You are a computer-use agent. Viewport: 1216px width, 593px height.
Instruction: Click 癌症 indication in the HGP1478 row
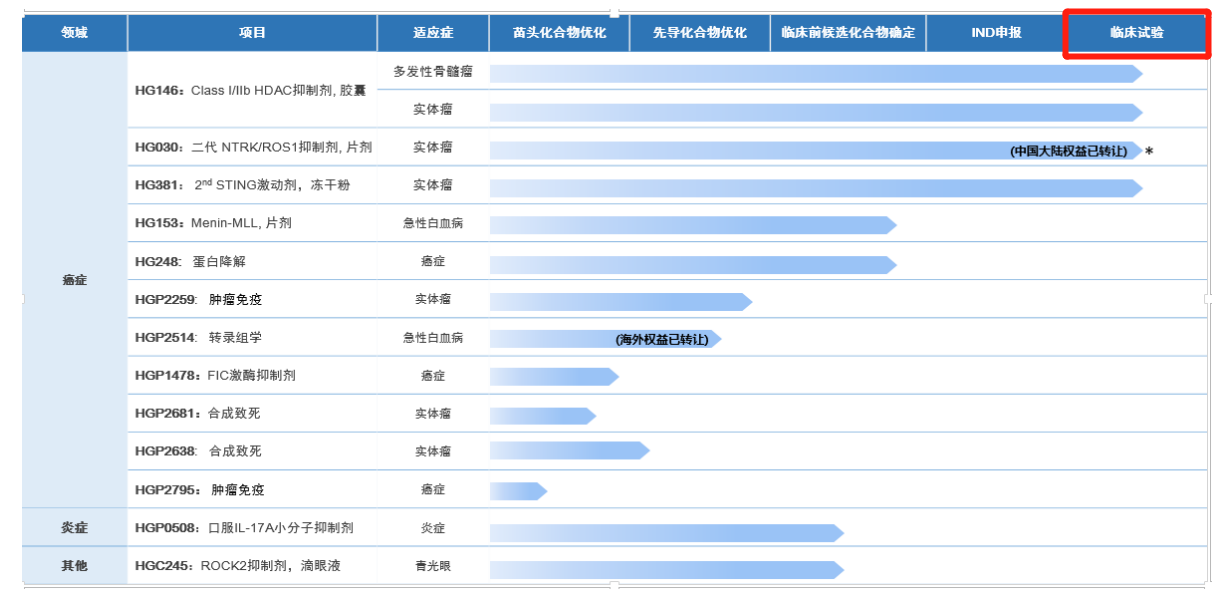point(433,376)
